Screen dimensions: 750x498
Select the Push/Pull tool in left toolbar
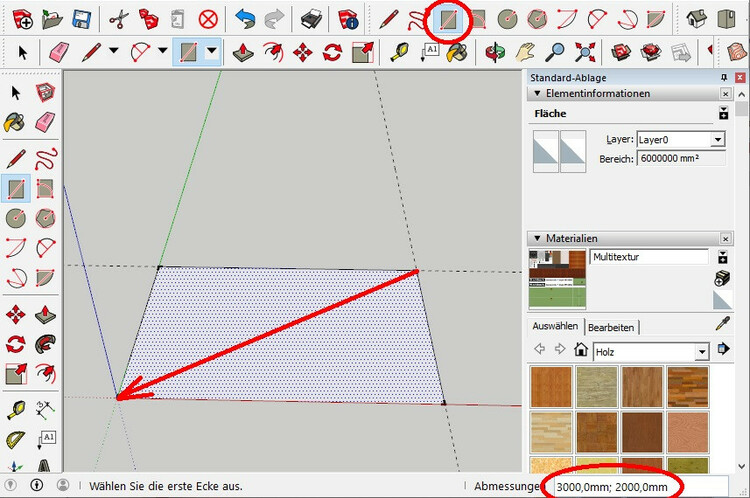click(x=45, y=315)
